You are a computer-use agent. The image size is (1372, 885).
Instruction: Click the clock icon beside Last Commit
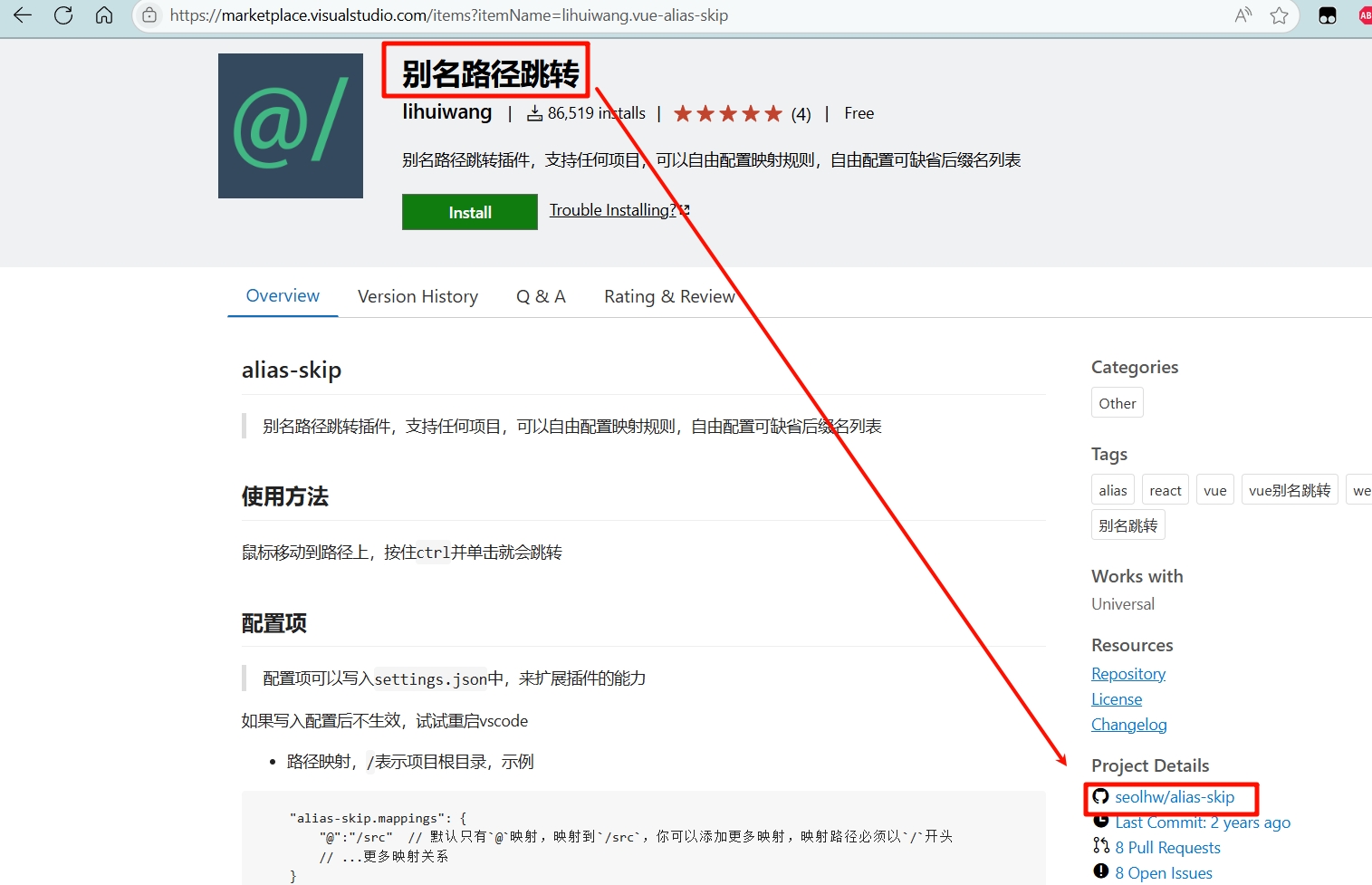1100,821
